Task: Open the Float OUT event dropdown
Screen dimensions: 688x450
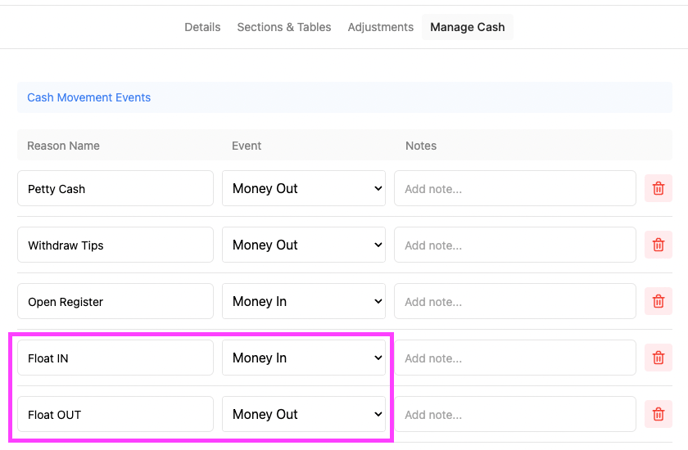Action: point(304,414)
